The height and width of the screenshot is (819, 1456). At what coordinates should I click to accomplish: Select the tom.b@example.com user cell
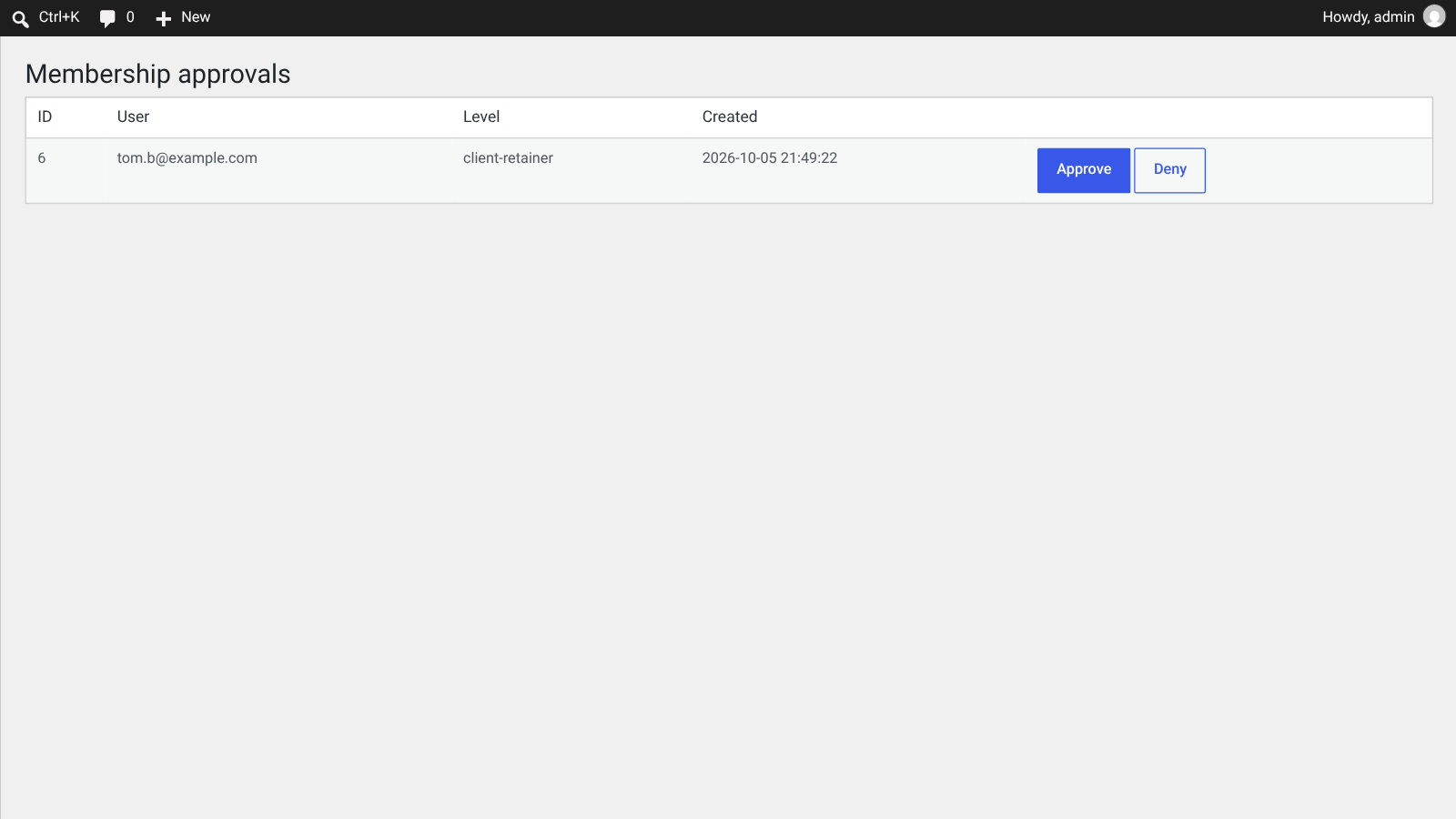pyautogui.click(x=187, y=158)
